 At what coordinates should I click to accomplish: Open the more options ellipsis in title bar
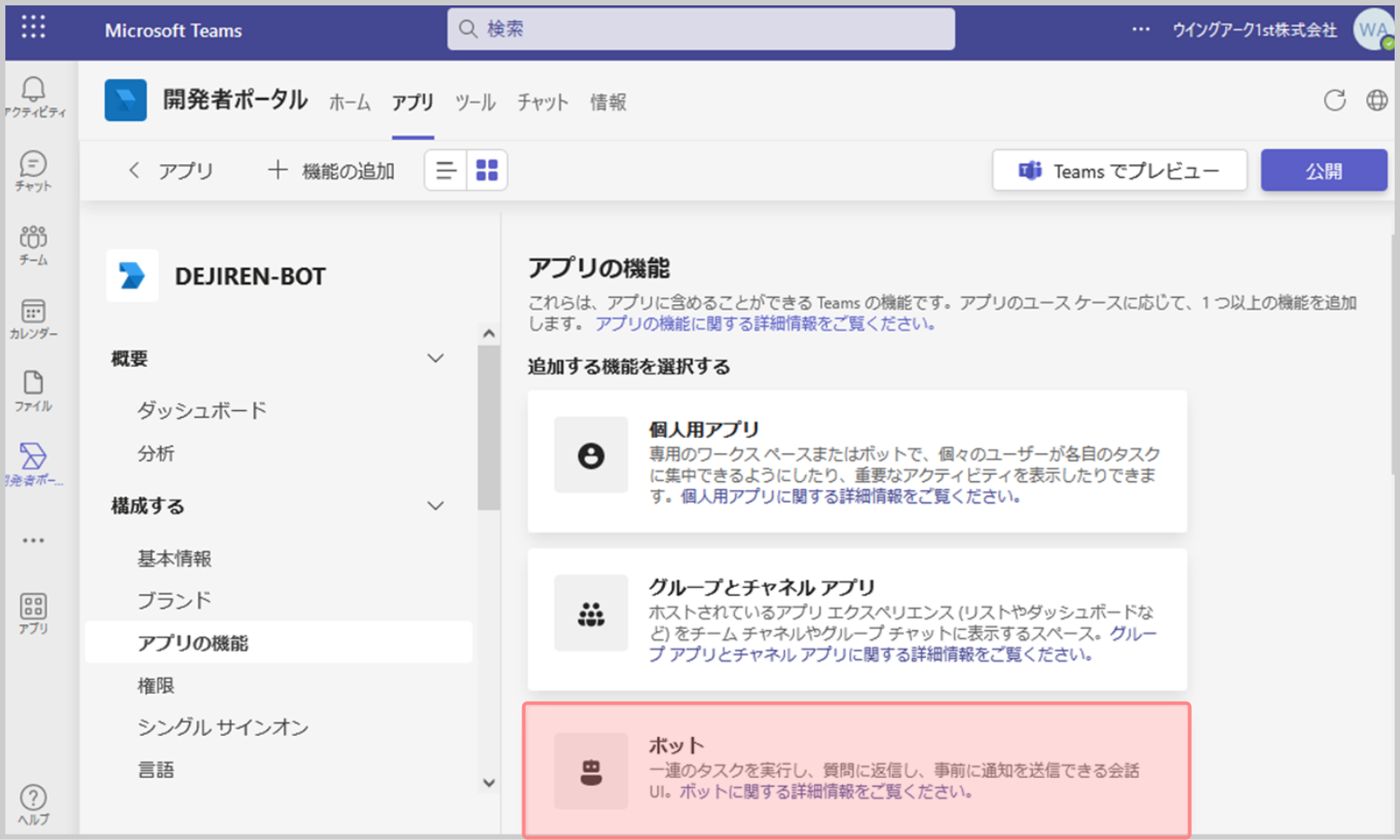(x=1141, y=30)
